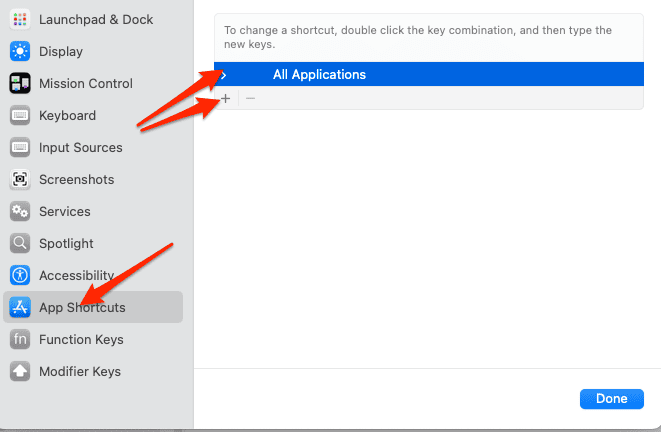Click the Keyboard icon in sidebar
661x432 pixels.
click(20, 115)
